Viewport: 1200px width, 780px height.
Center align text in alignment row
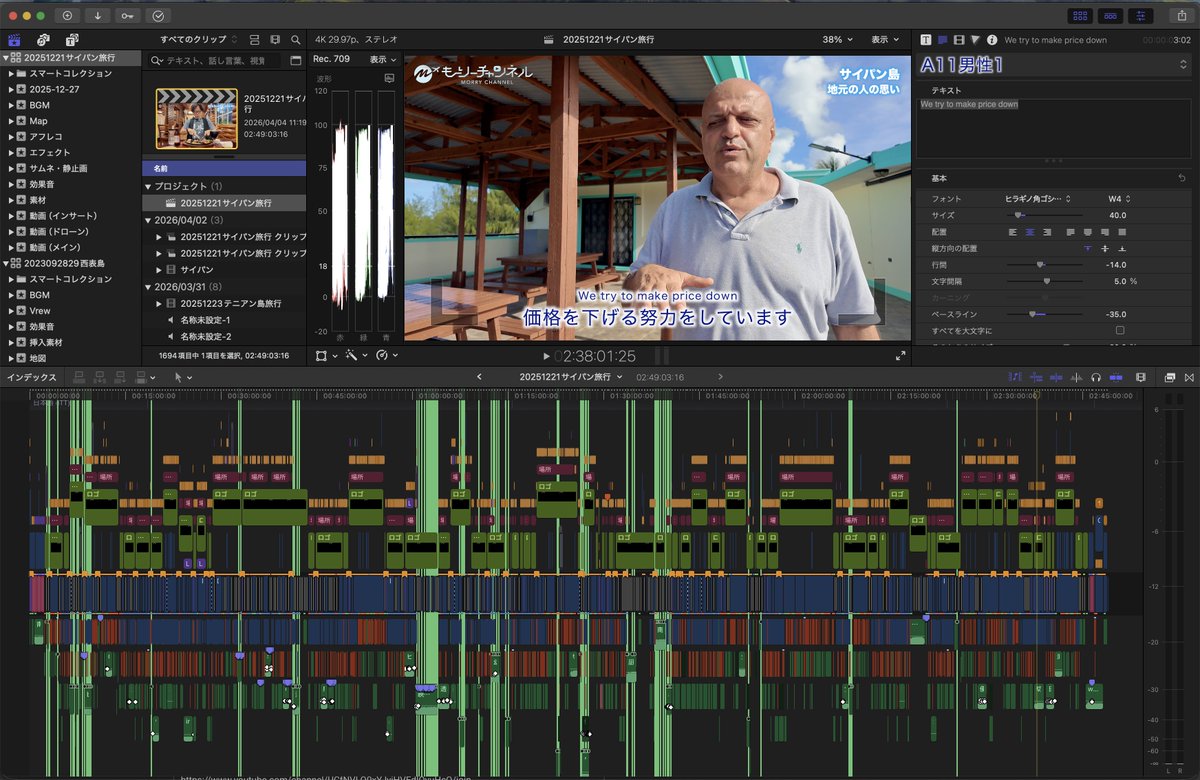1029,232
